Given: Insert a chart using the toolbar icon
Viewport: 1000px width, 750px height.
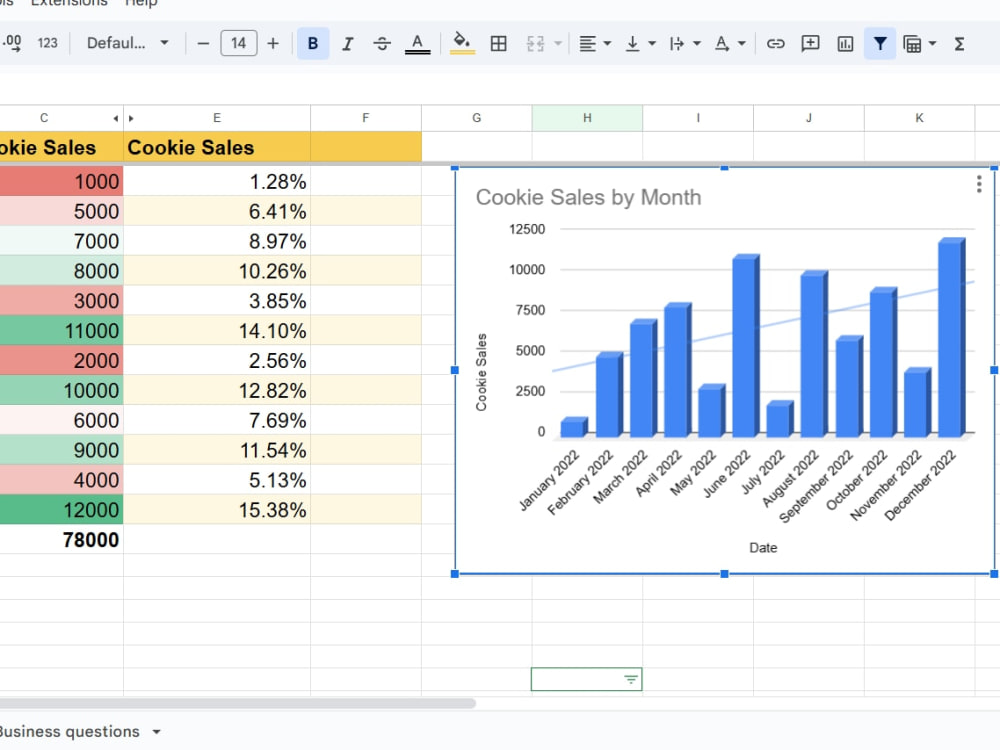Looking at the screenshot, I should [x=845, y=43].
